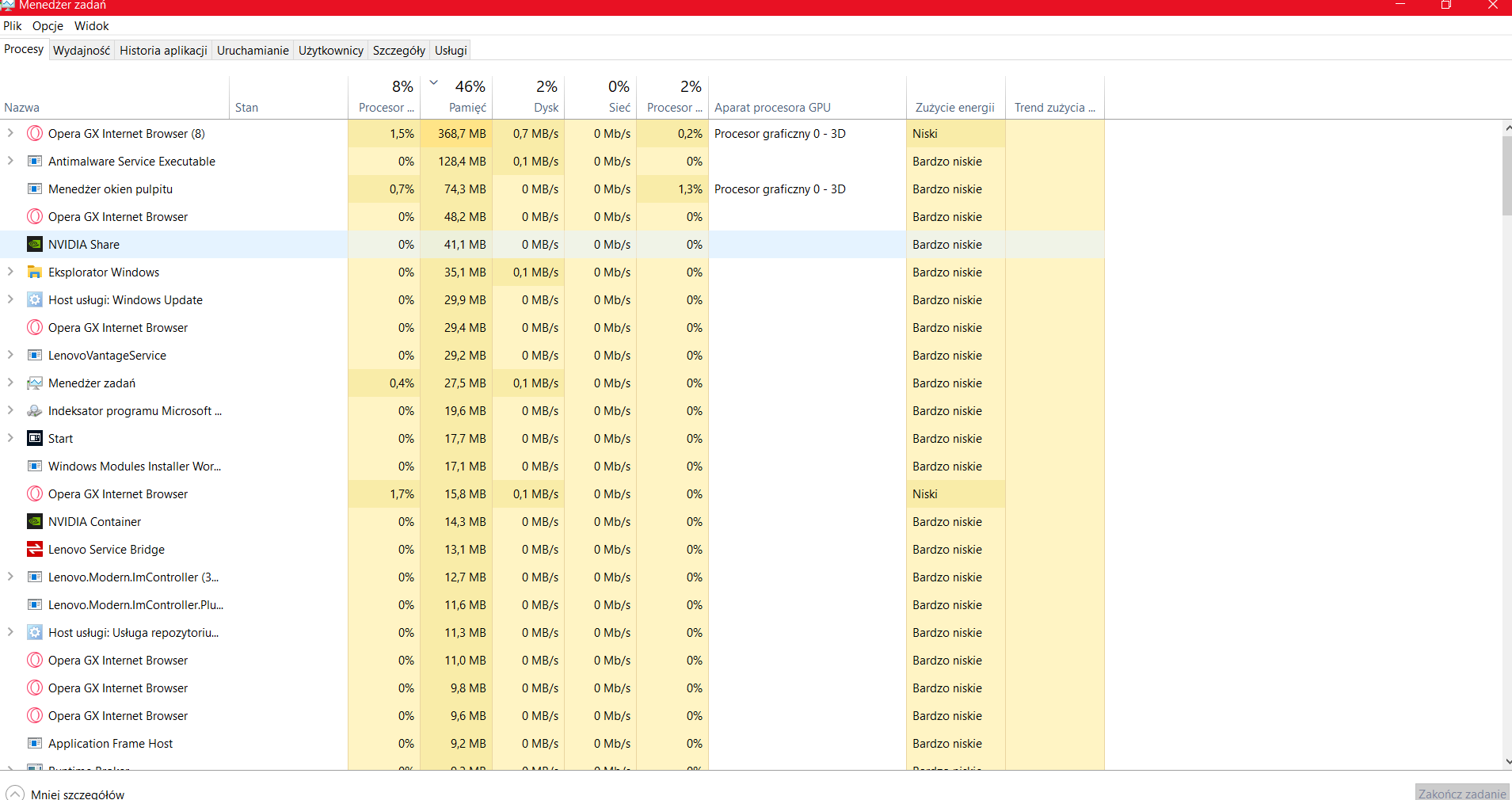Image resolution: width=1512 pixels, height=800 pixels.
Task: Sort by Sieć 0% column header
Action: pos(600,97)
